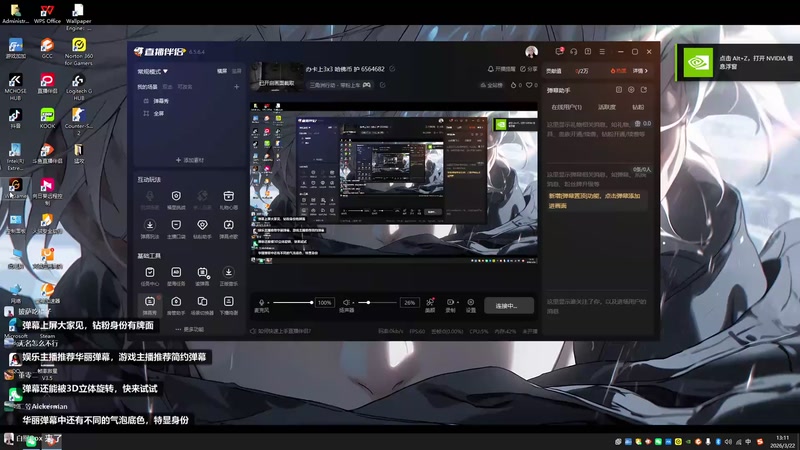The image size is (800, 450).
Task: Select the 热度 hot tab
Action: 618,71
